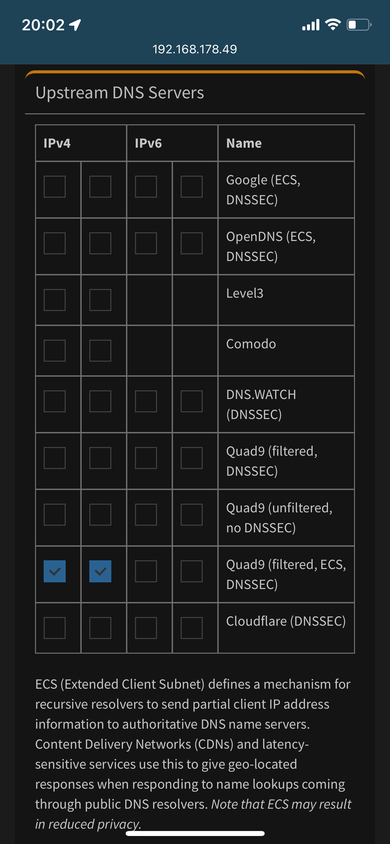
Task: Check second IPv6 box for Cloudflare
Action: point(192,628)
